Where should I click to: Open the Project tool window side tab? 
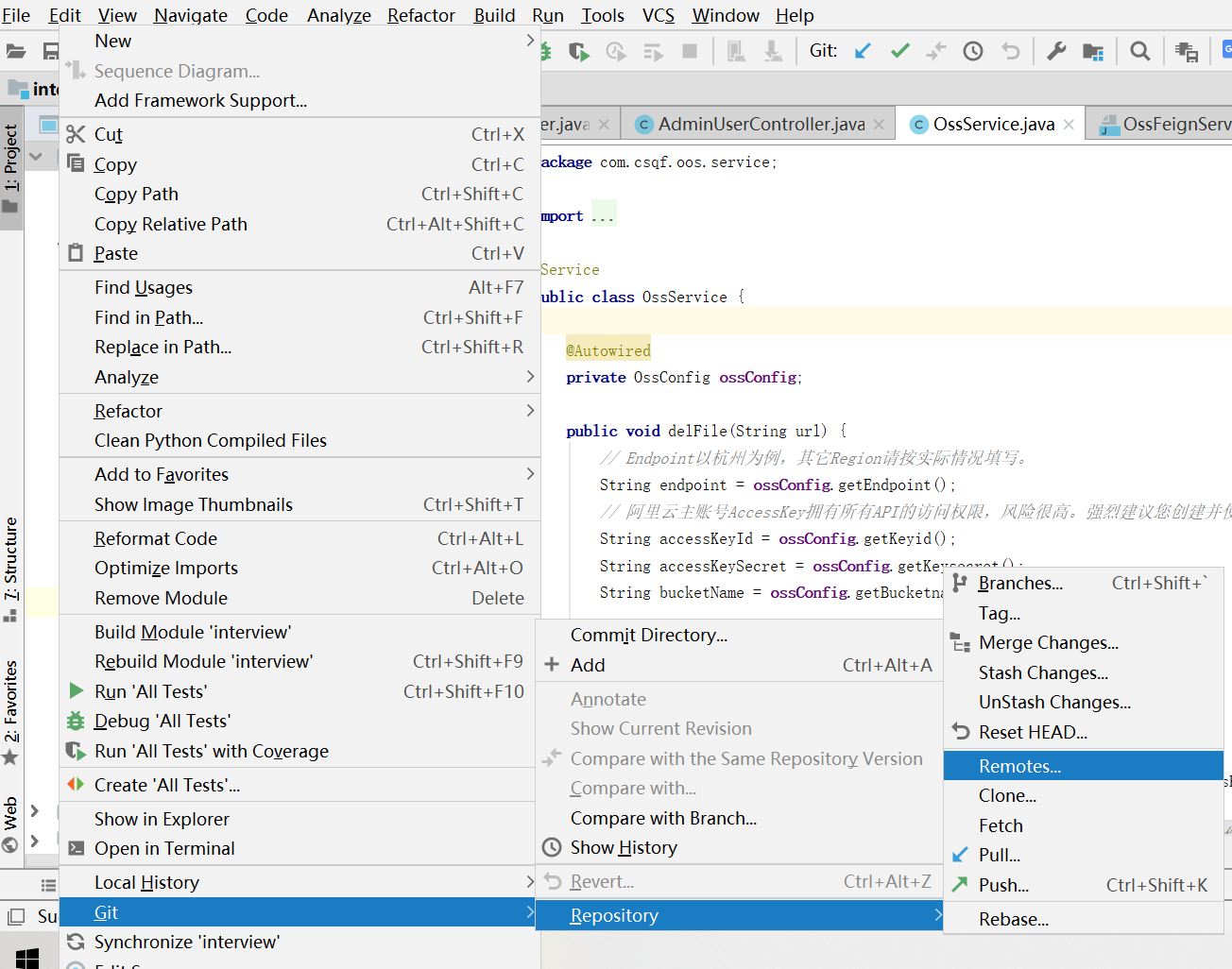(11, 168)
